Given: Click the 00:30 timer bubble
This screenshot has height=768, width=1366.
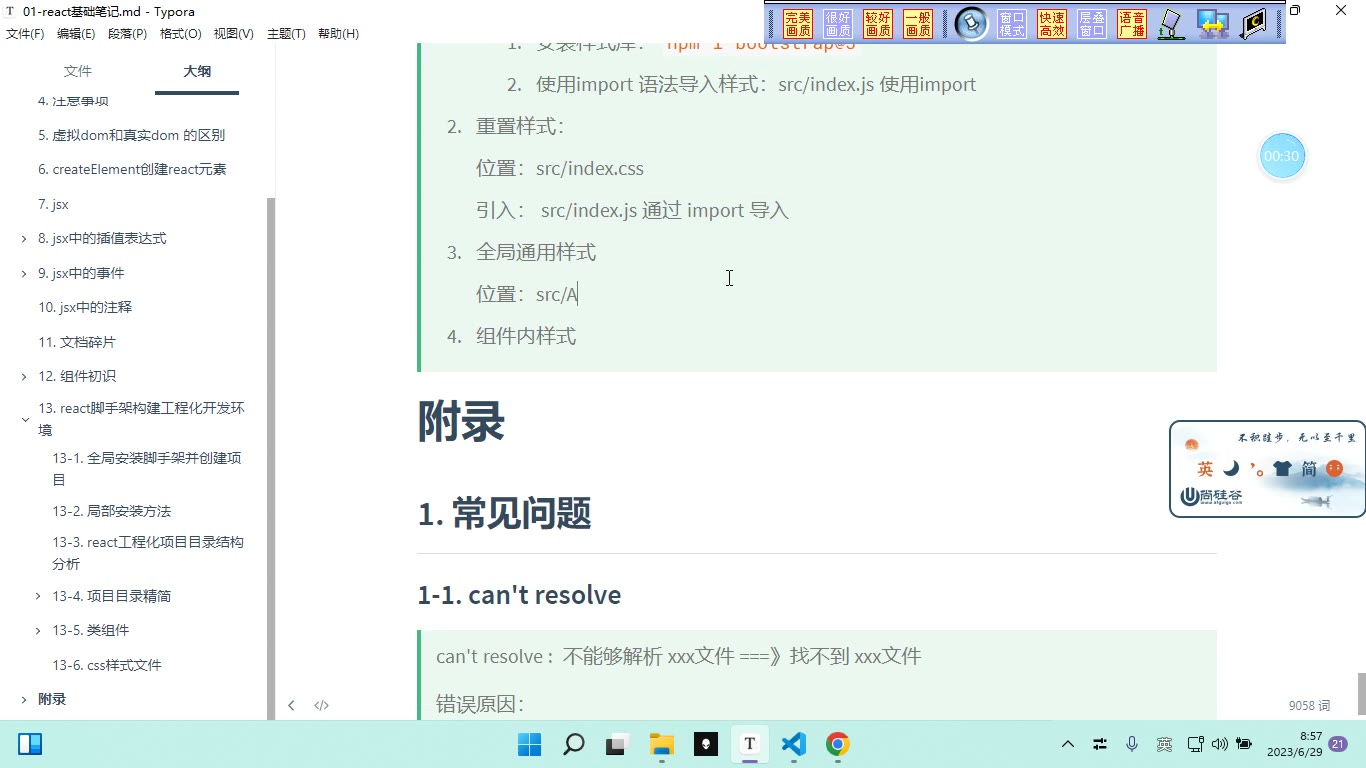Looking at the screenshot, I should click(1281, 156).
